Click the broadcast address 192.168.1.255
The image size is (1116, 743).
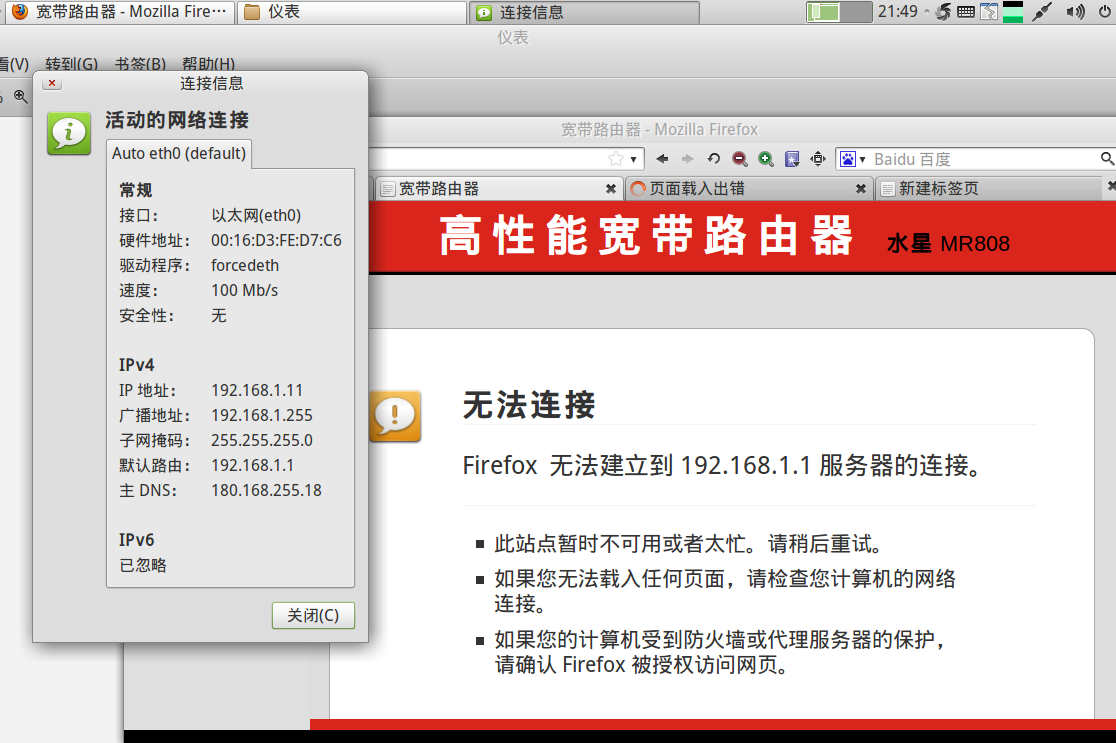coord(262,415)
